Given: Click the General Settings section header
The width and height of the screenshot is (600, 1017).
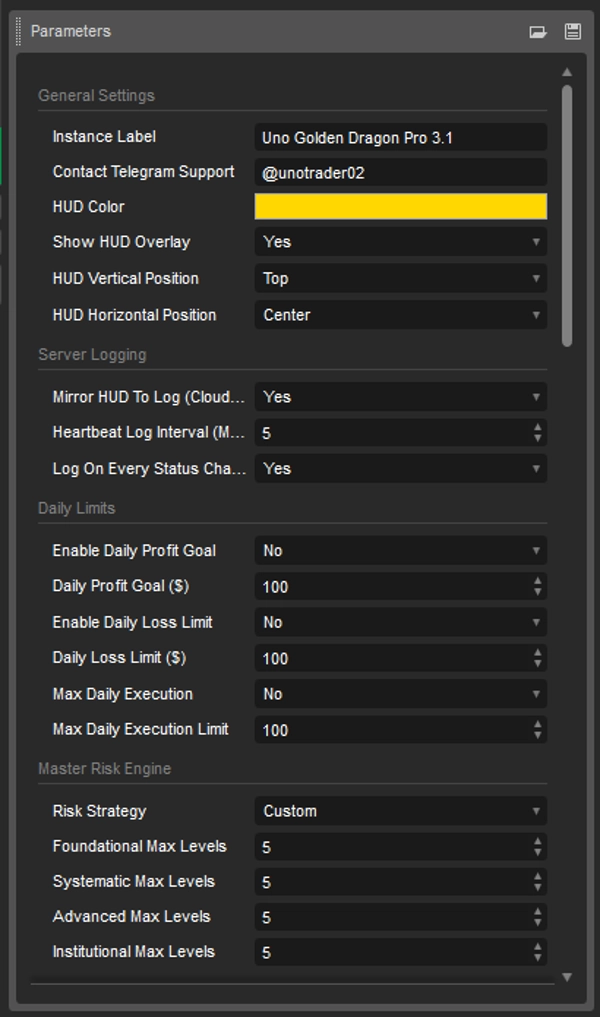Looking at the screenshot, I should (x=97, y=95).
